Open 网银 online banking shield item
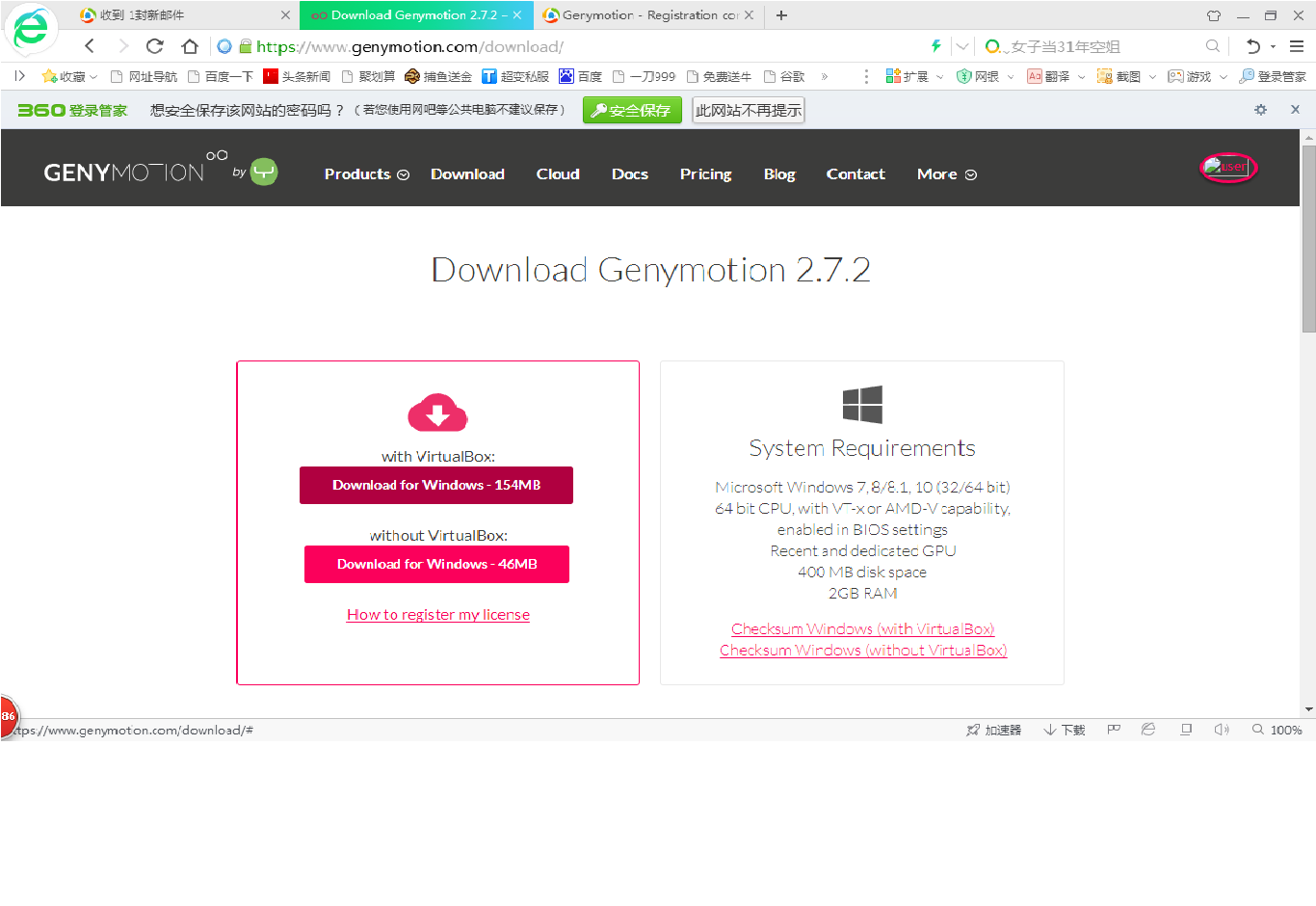 [x=978, y=76]
